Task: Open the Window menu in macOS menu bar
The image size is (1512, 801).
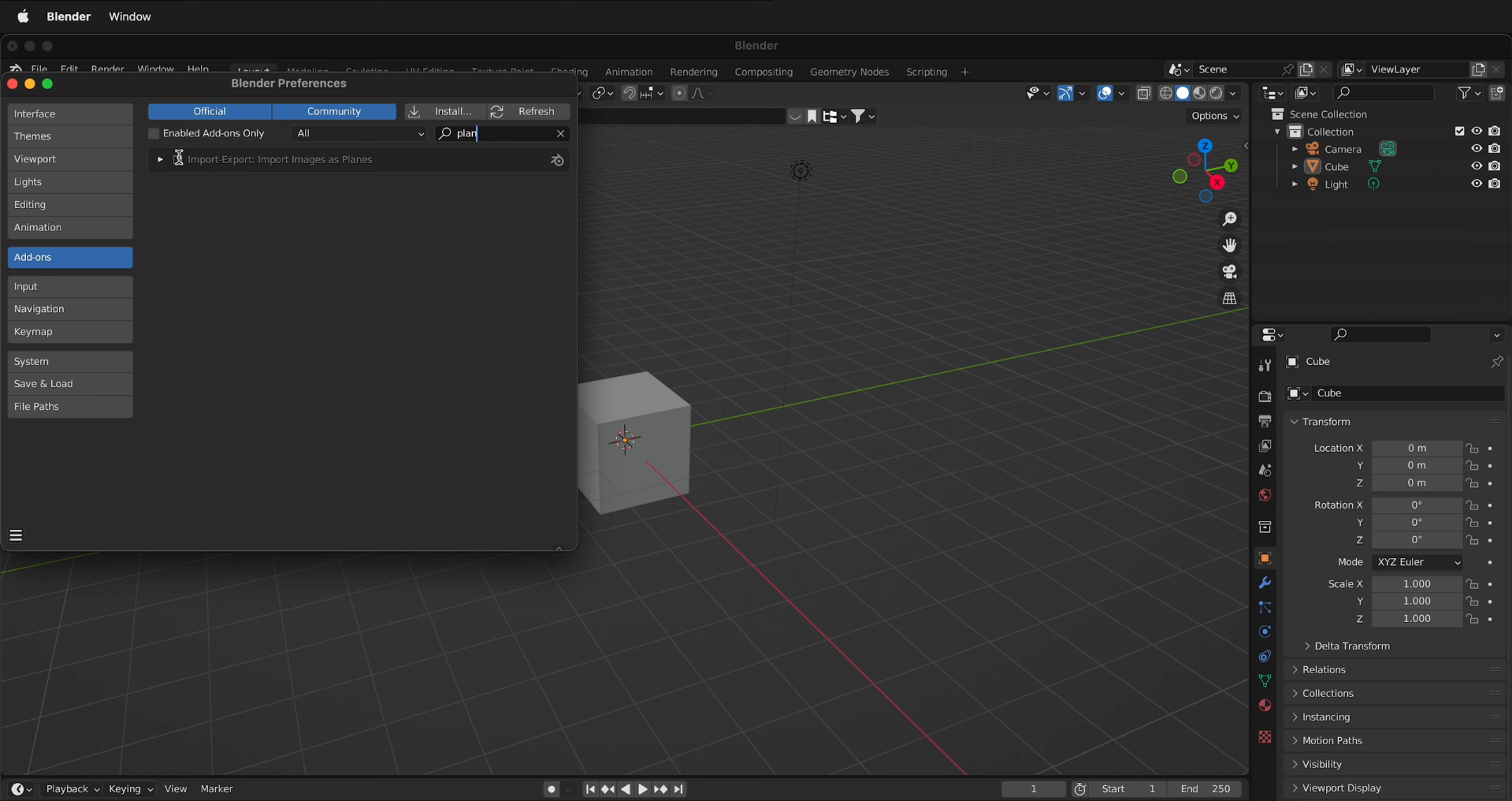Action: (x=130, y=17)
